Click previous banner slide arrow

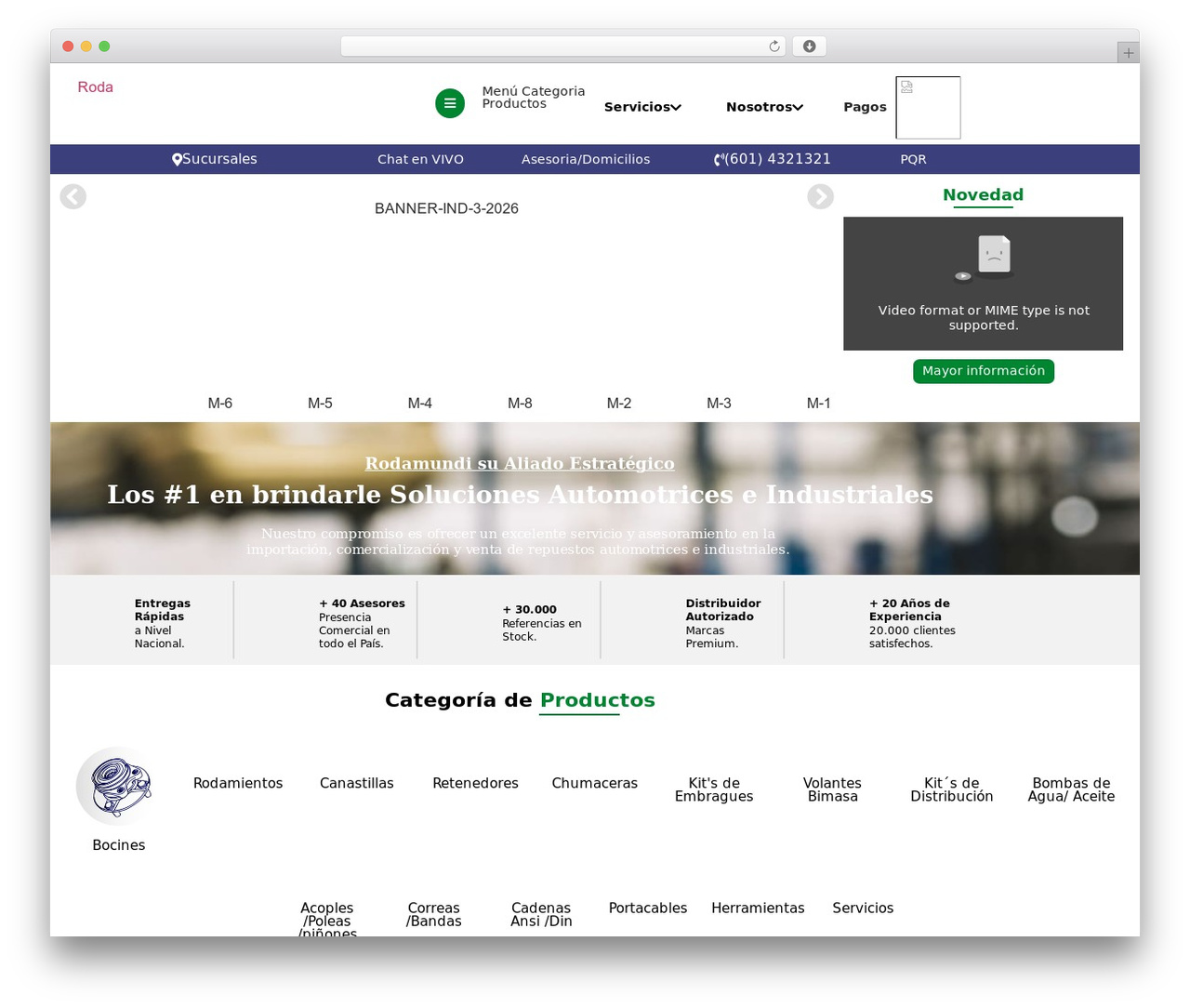click(x=73, y=197)
